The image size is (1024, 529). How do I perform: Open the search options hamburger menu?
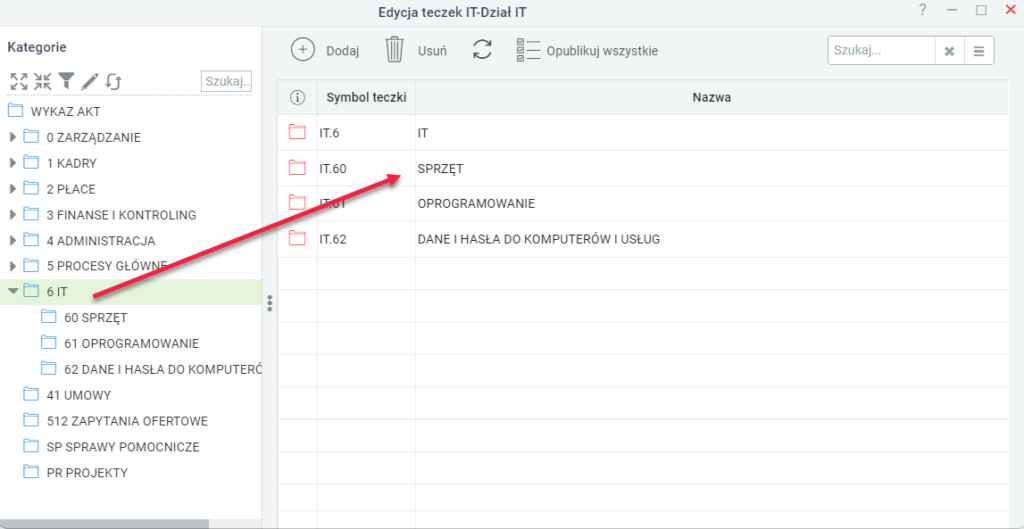coord(978,51)
